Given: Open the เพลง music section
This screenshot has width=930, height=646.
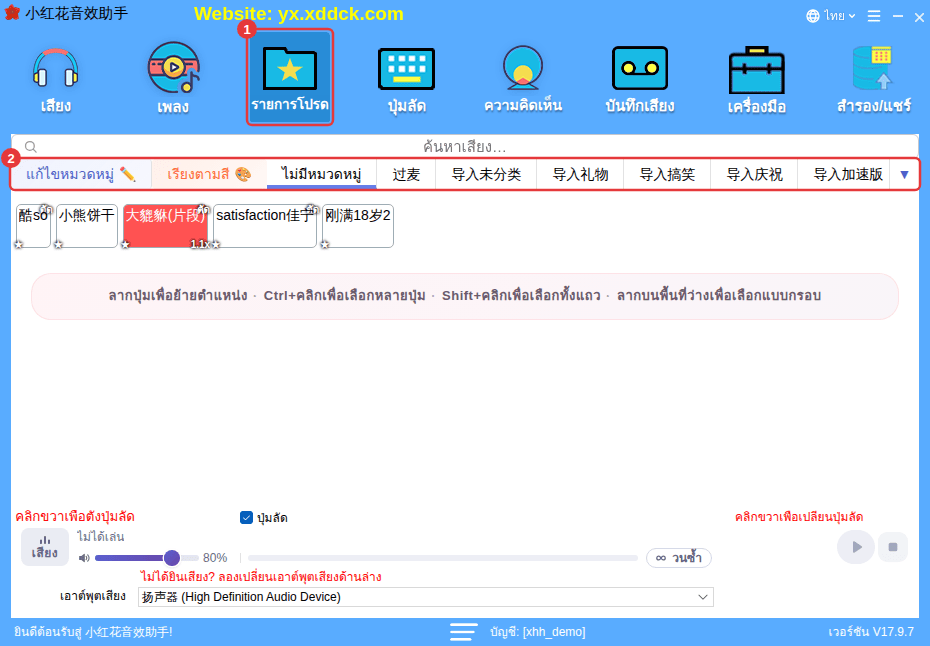Looking at the screenshot, I should (173, 80).
